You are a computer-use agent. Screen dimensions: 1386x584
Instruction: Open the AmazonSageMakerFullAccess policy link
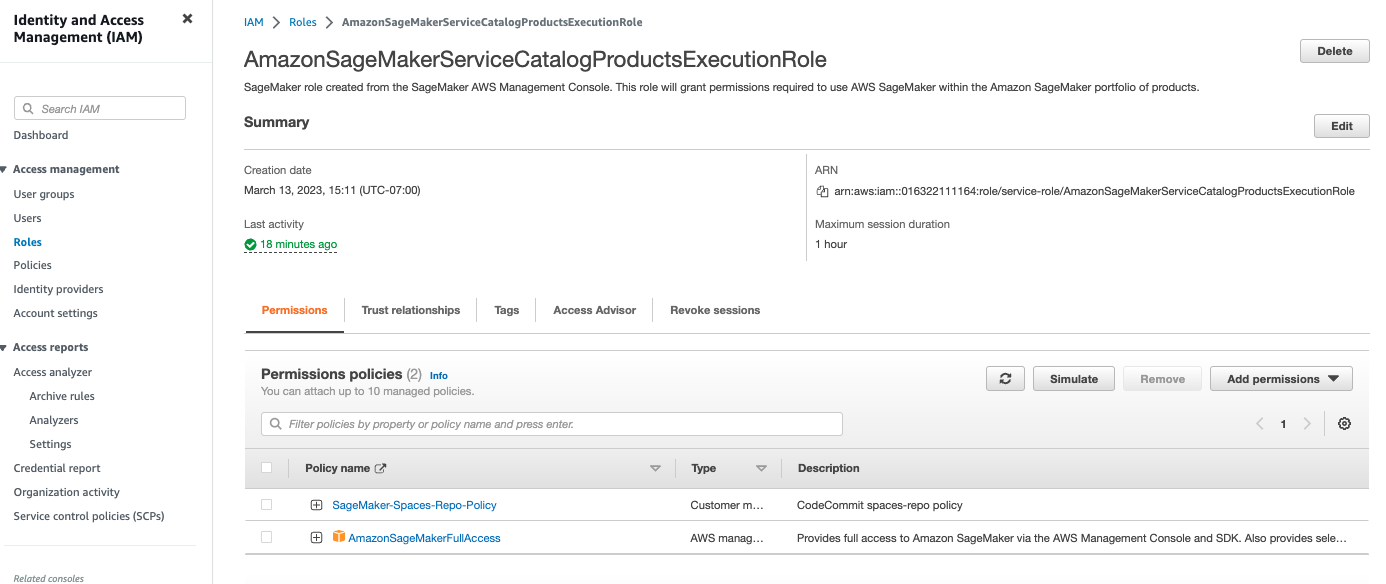[x=424, y=538]
